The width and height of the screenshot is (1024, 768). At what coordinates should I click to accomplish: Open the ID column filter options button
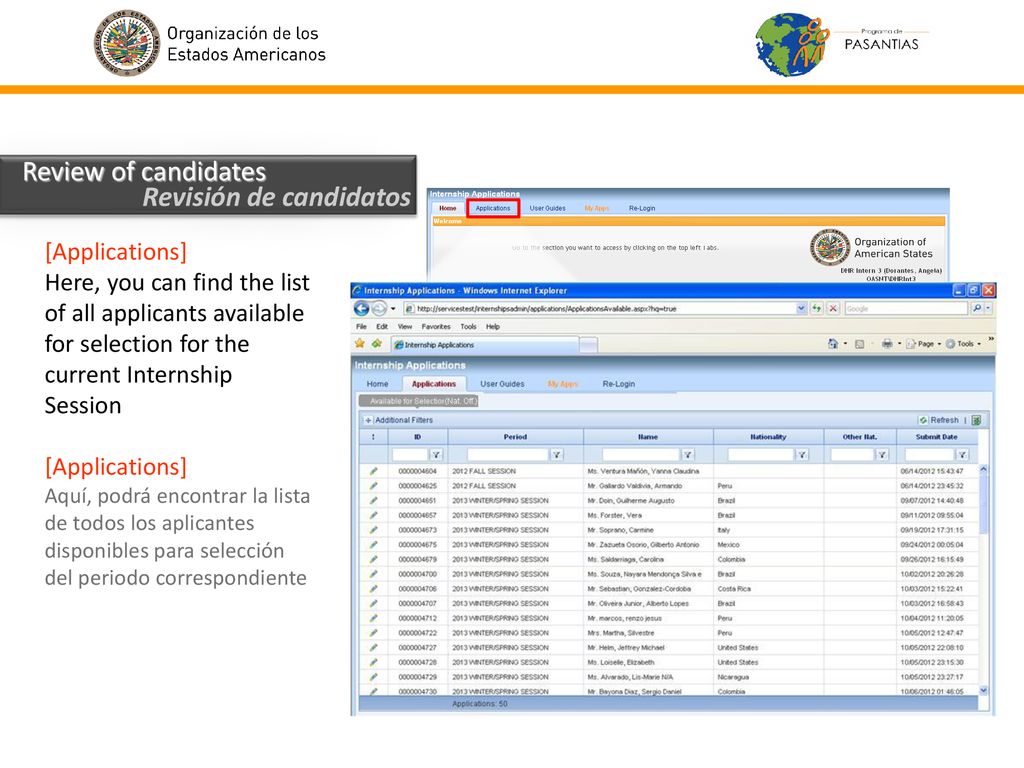pos(436,455)
